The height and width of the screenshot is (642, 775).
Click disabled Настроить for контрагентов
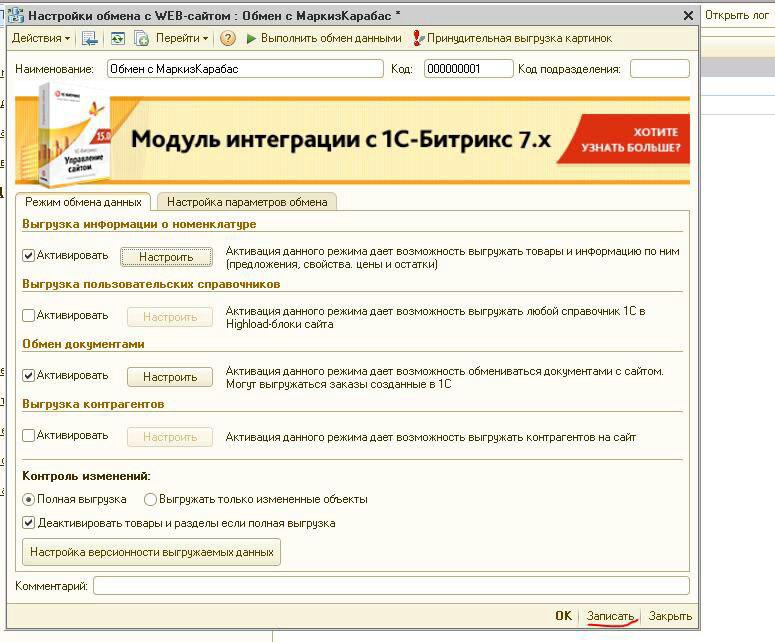pos(170,437)
